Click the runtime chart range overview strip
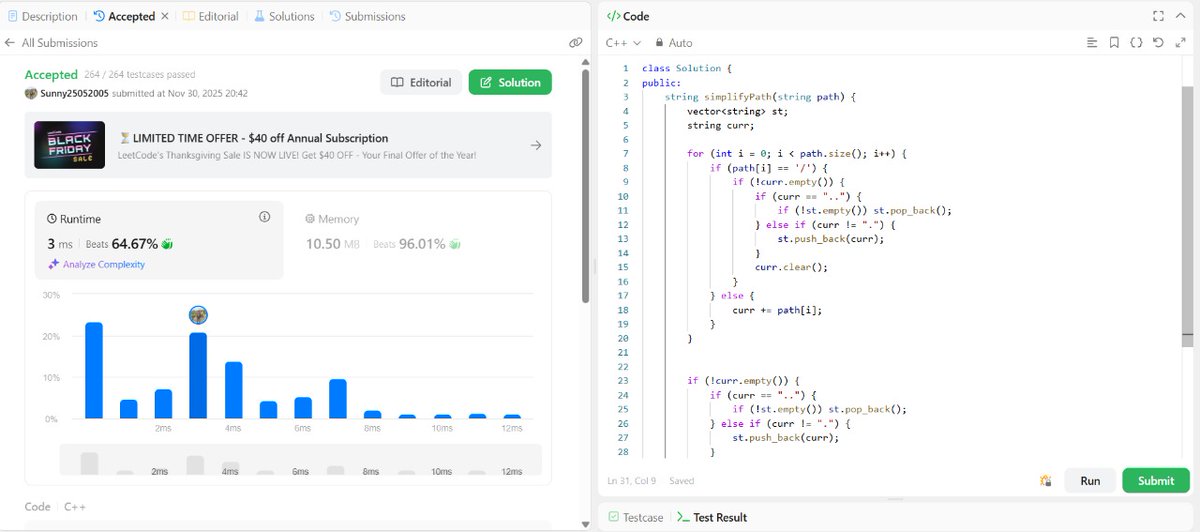1200x532 pixels. [301, 461]
